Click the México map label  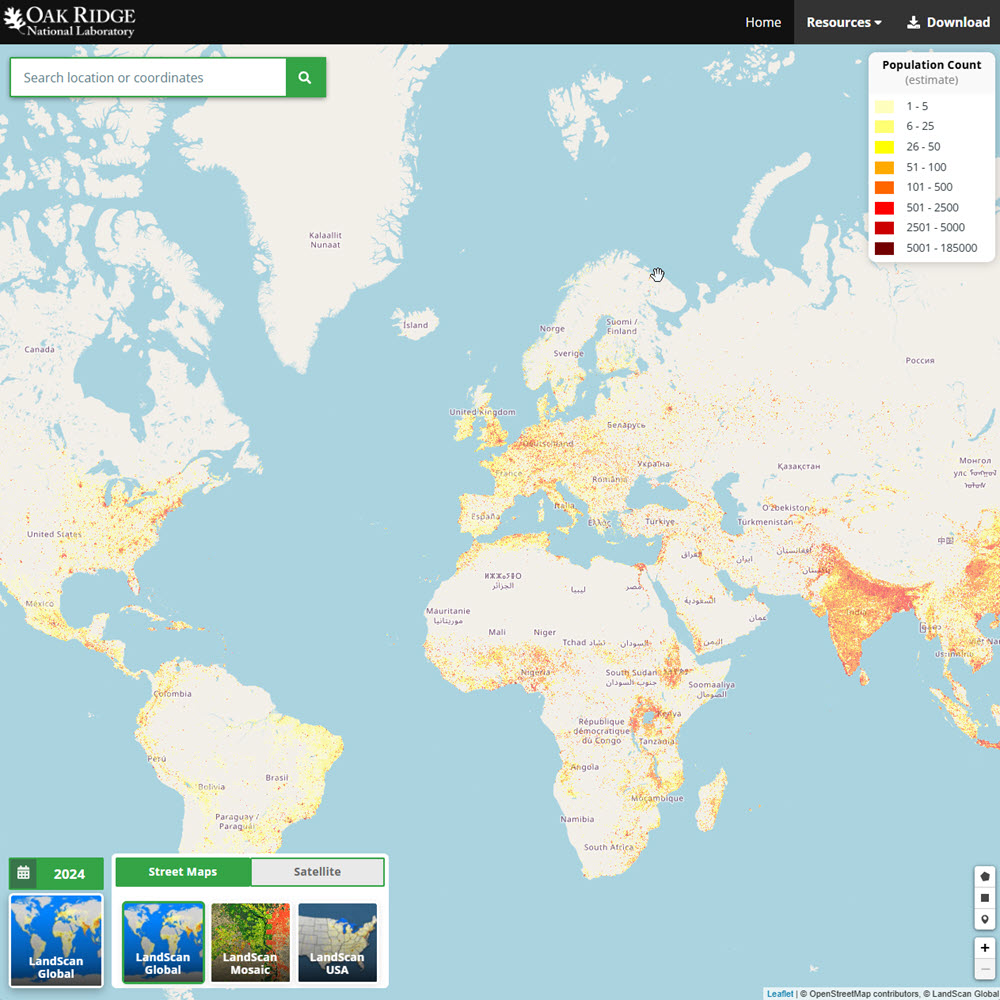tap(40, 603)
